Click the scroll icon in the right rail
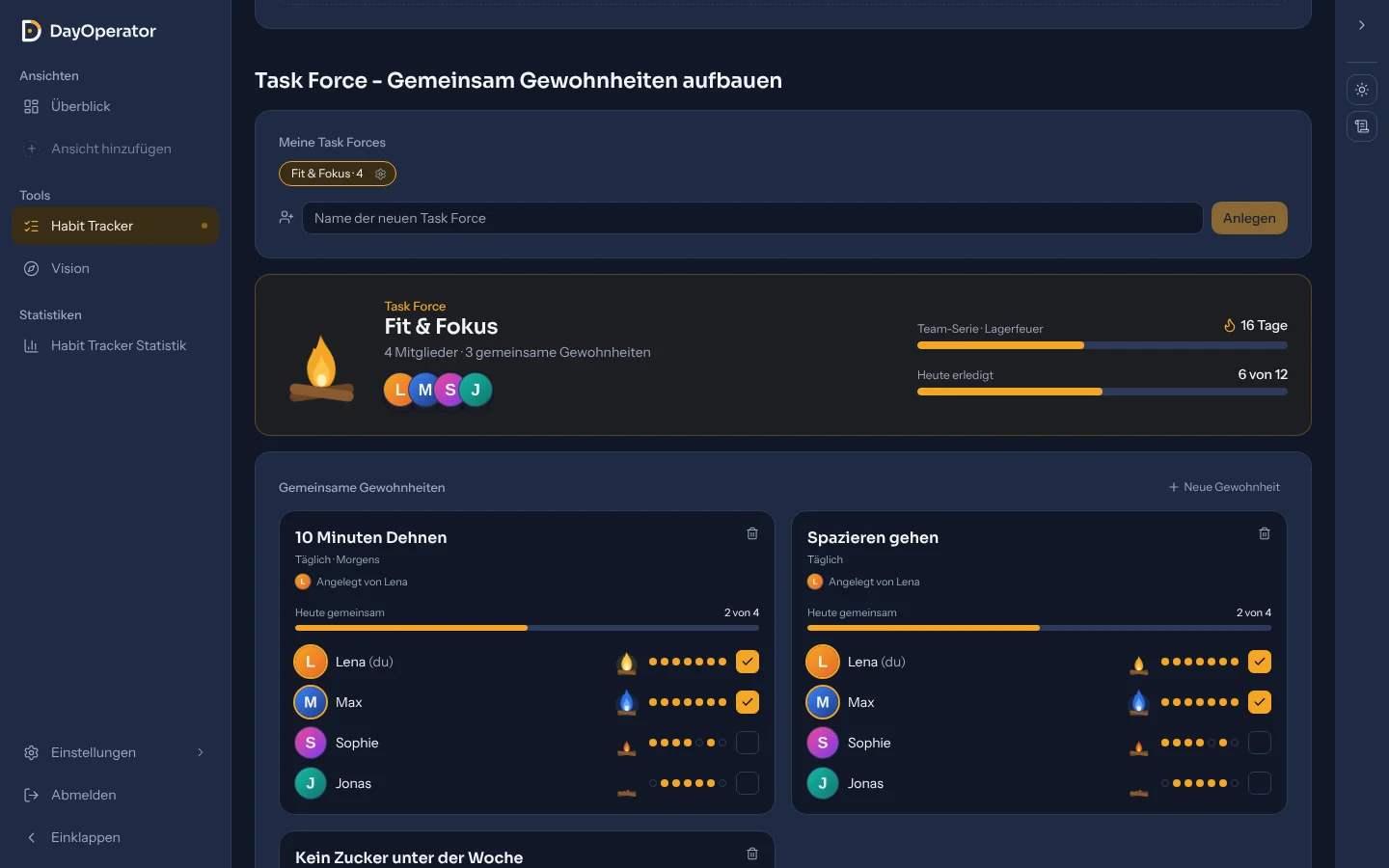Image resolution: width=1389 pixels, height=868 pixels. tap(1362, 126)
